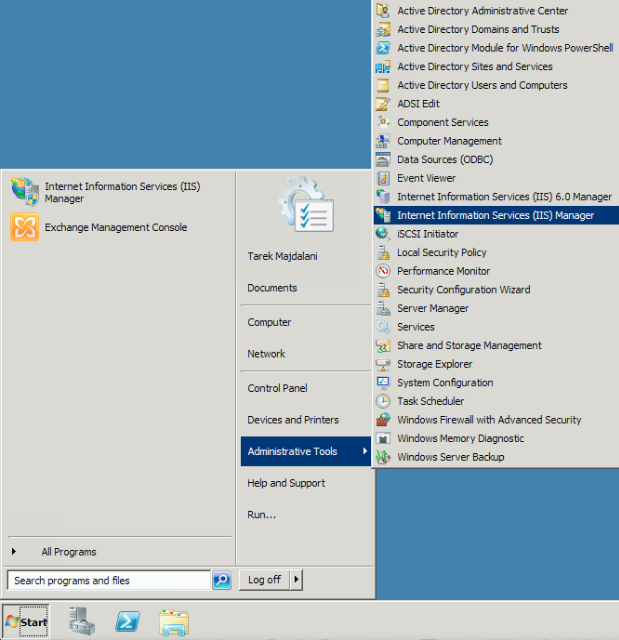Select Internet Information Services (IIS) Manager entry
Image resolution: width=619 pixels, height=640 pixels.
(x=496, y=215)
